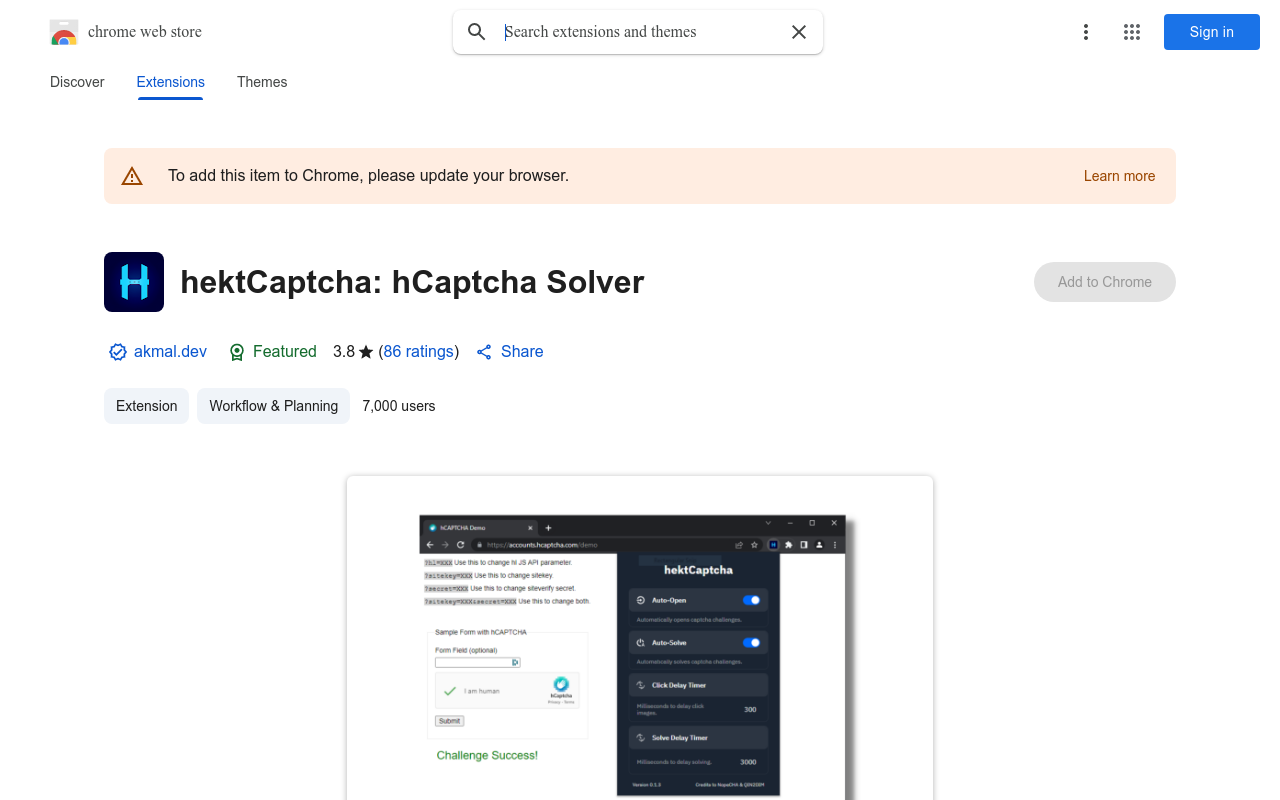The image size is (1280, 800).
Task: Open the Learn more link in banner
Action: [x=1119, y=175]
